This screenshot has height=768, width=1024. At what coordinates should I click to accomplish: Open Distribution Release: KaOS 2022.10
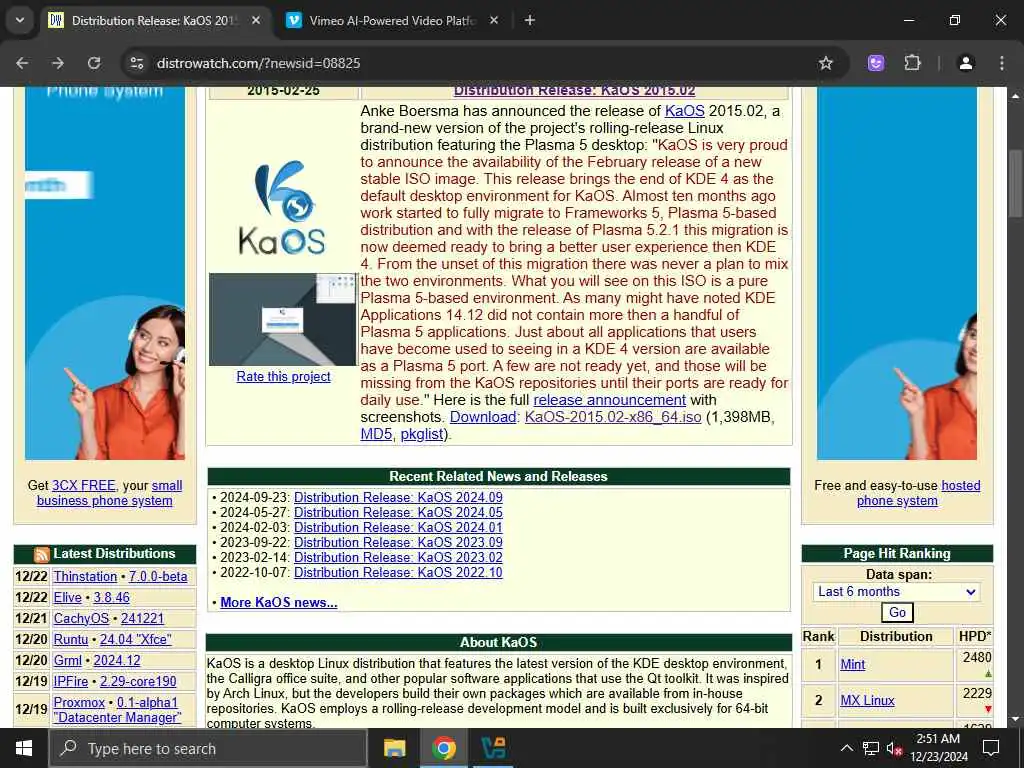click(398, 572)
